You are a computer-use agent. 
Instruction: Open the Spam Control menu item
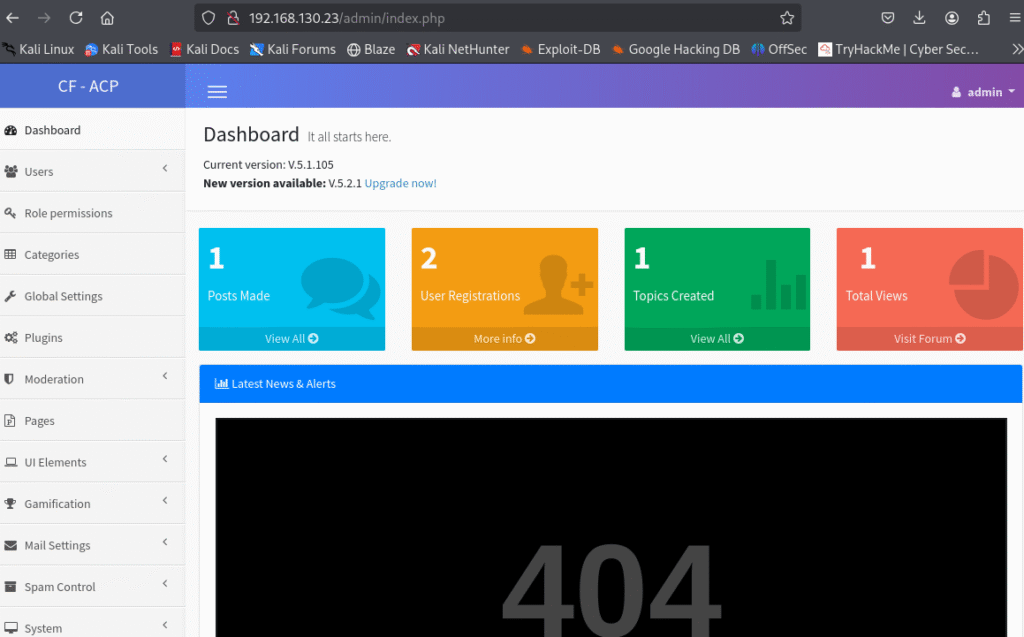coord(60,587)
